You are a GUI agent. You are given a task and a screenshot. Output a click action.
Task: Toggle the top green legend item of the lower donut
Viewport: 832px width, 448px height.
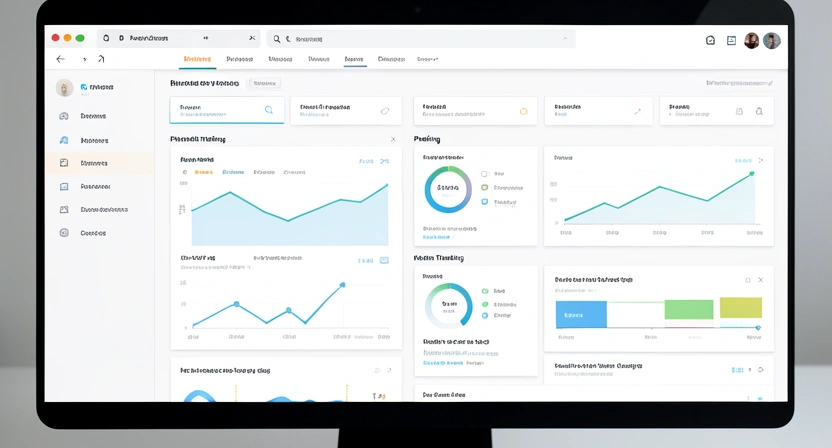point(485,291)
